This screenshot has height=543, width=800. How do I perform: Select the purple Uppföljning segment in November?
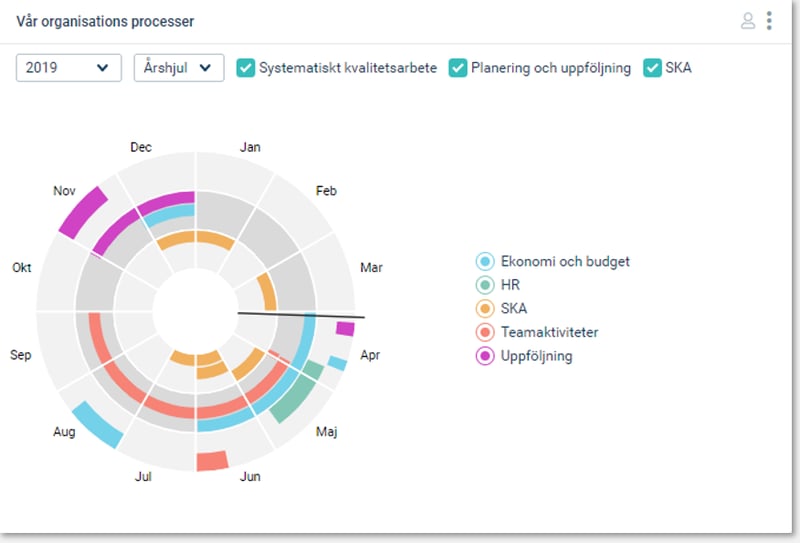point(84,212)
